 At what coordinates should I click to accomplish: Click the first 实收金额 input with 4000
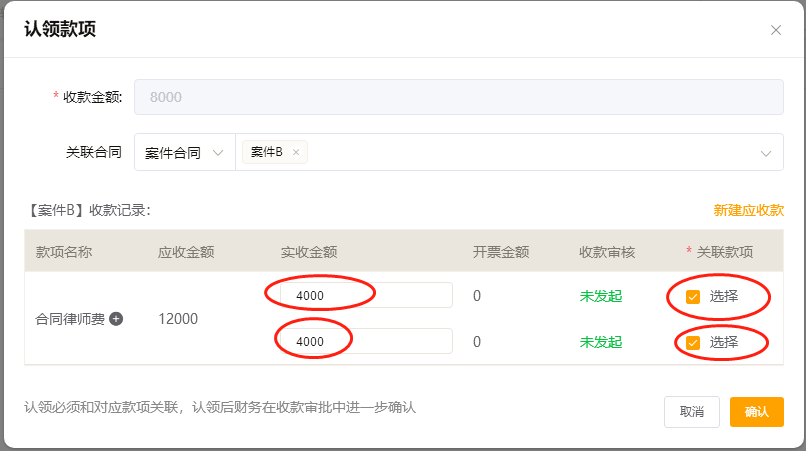(366, 296)
